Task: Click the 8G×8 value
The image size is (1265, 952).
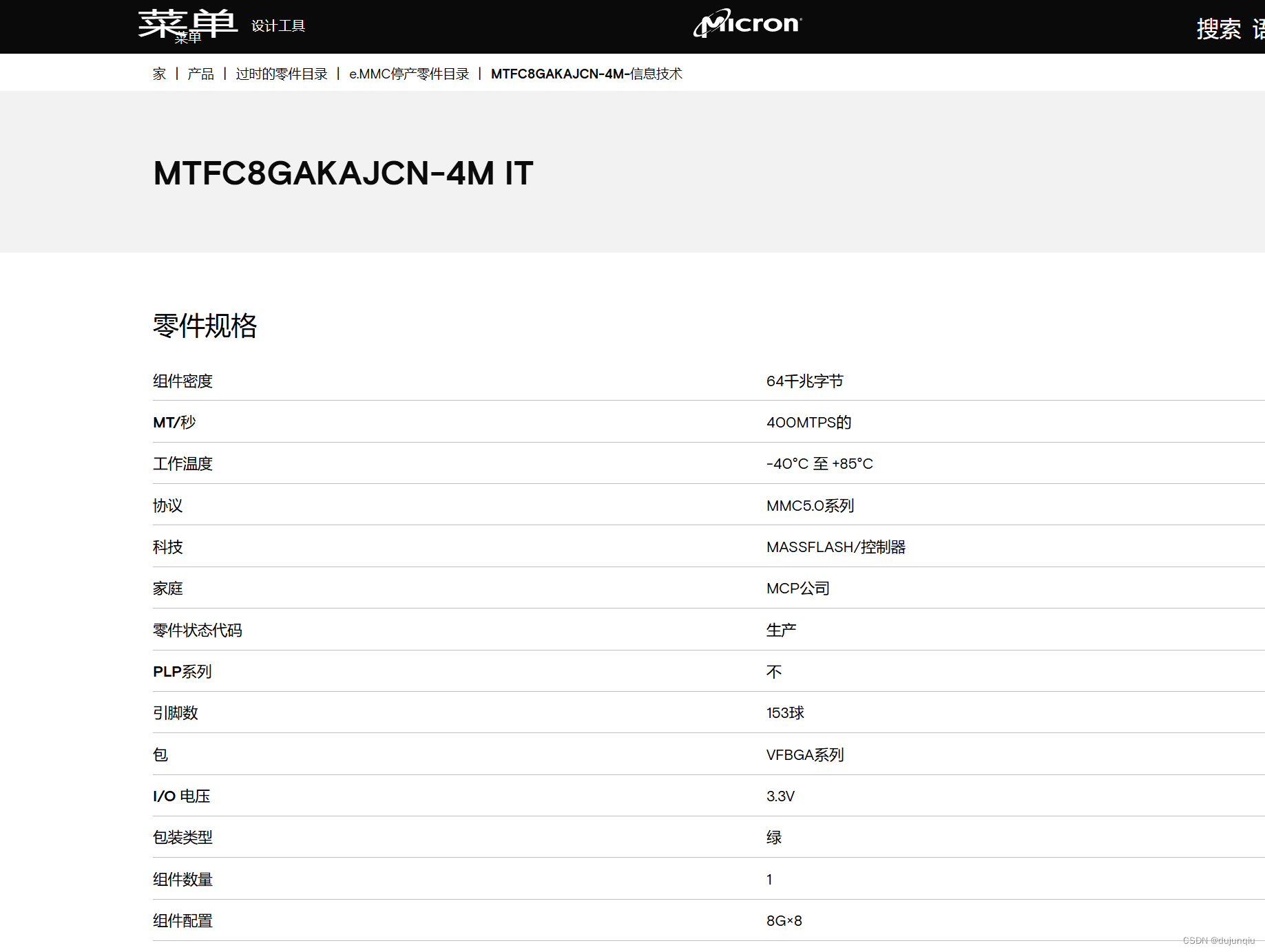Action: pyautogui.click(x=784, y=920)
